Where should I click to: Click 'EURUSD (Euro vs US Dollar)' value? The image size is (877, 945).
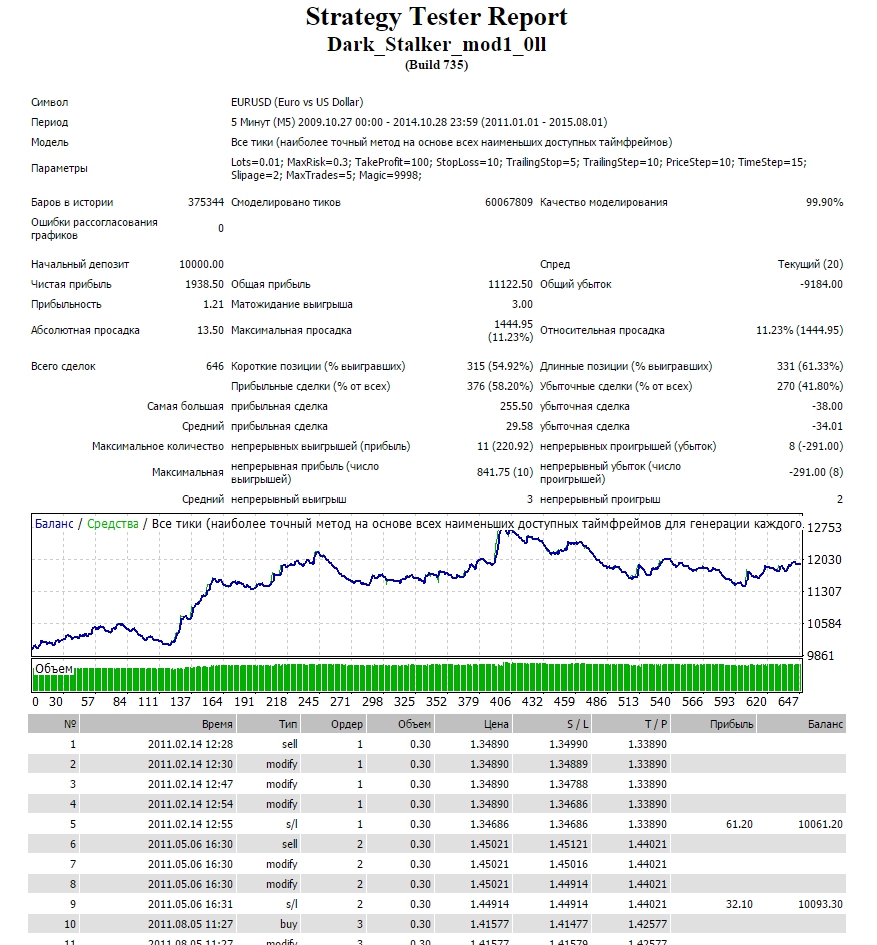pos(297,102)
